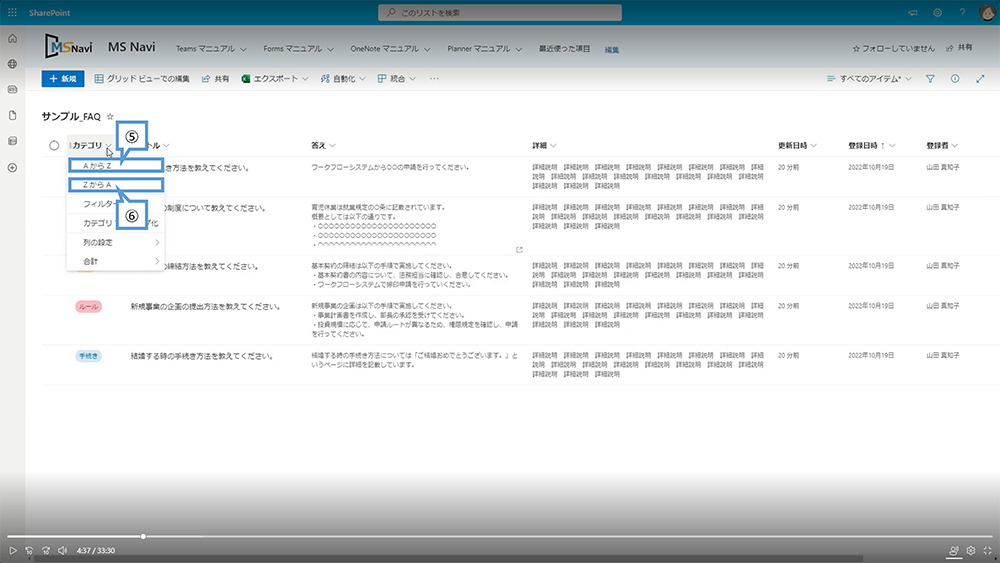Open the lists icon in left rail
The height and width of the screenshot is (563, 1000).
click(x=12, y=141)
